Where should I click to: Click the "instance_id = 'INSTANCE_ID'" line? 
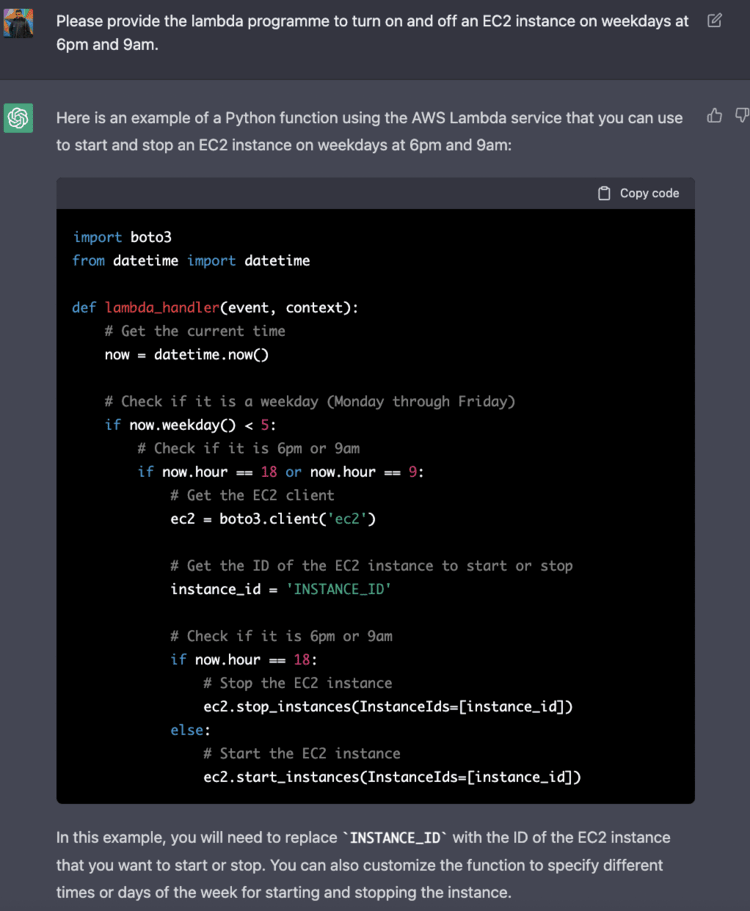[x=281, y=589]
